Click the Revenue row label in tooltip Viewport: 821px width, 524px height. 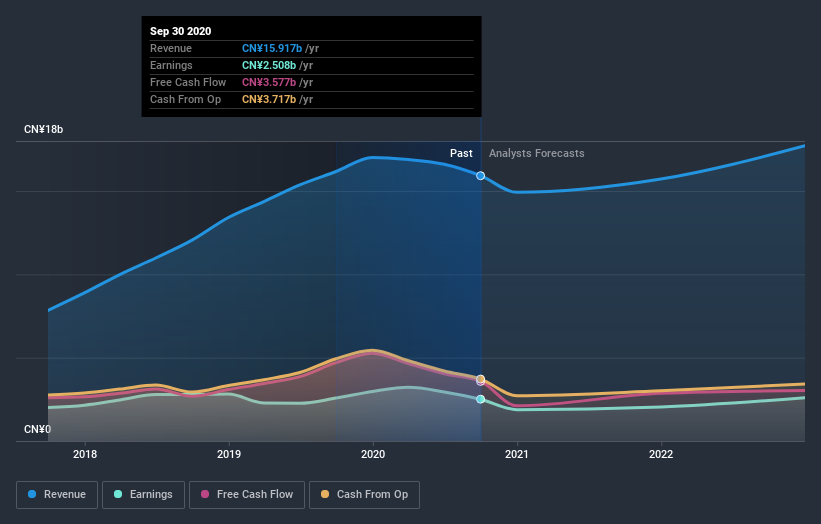pyautogui.click(x=171, y=48)
